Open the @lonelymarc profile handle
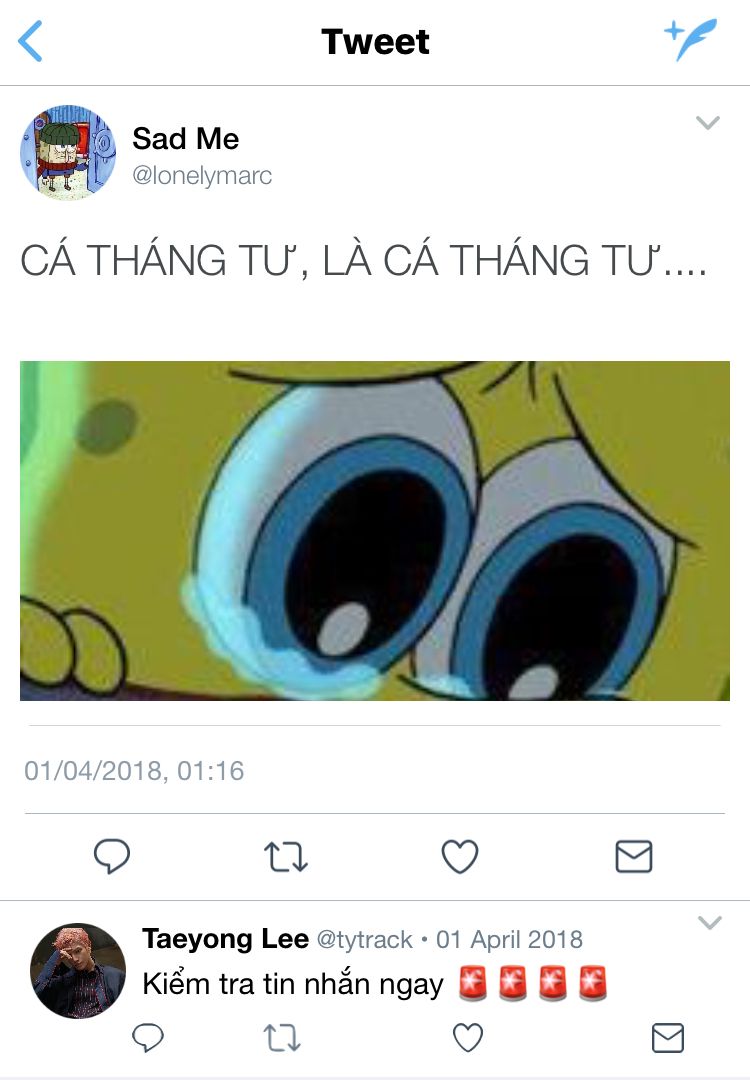This screenshot has height=1080, width=750. tap(202, 176)
